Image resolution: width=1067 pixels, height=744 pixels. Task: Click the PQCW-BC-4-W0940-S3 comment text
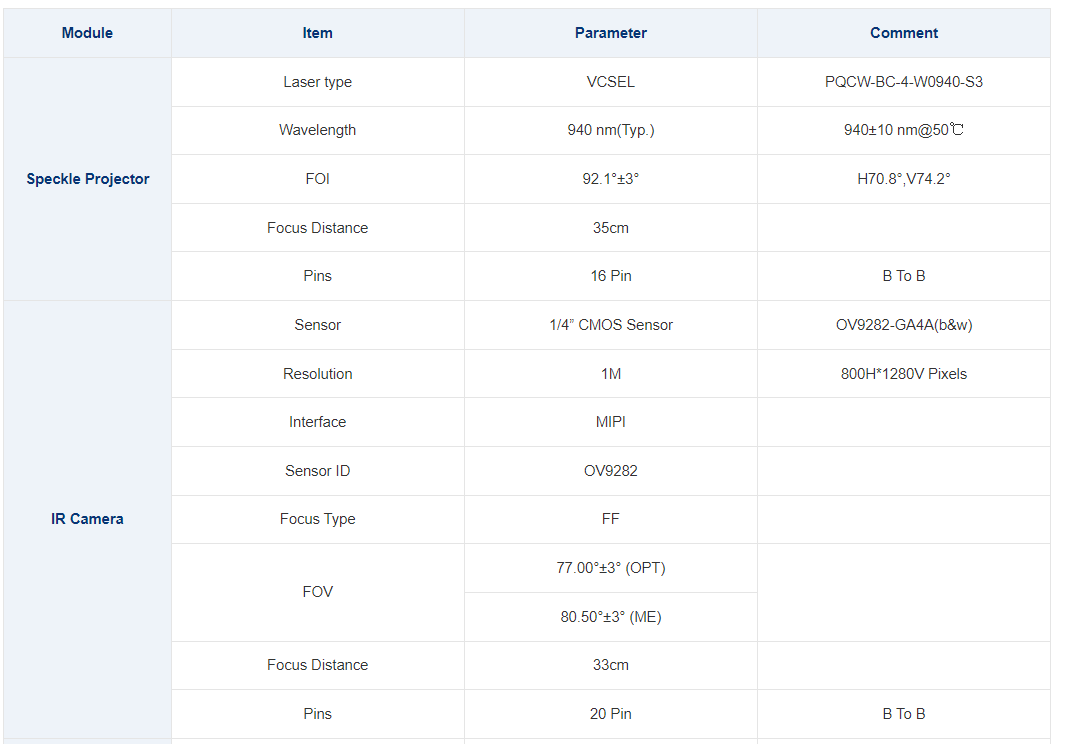pyautogui.click(x=903, y=82)
